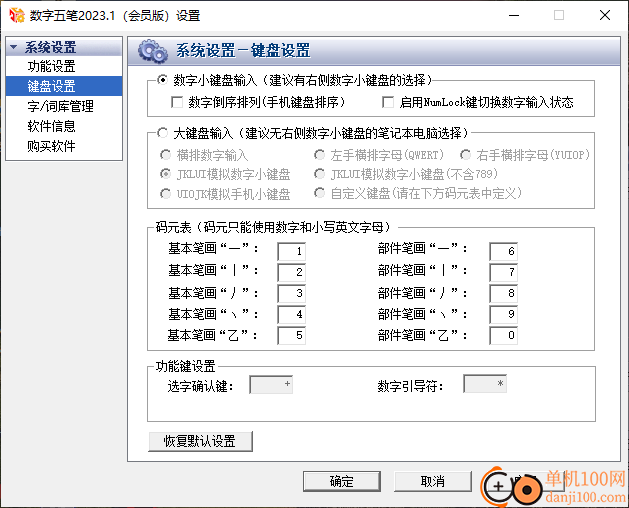This screenshot has width=629, height=508.
Task: Choose JKLUI模拟数字小键盘 radio option
Action: [x=165, y=174]
